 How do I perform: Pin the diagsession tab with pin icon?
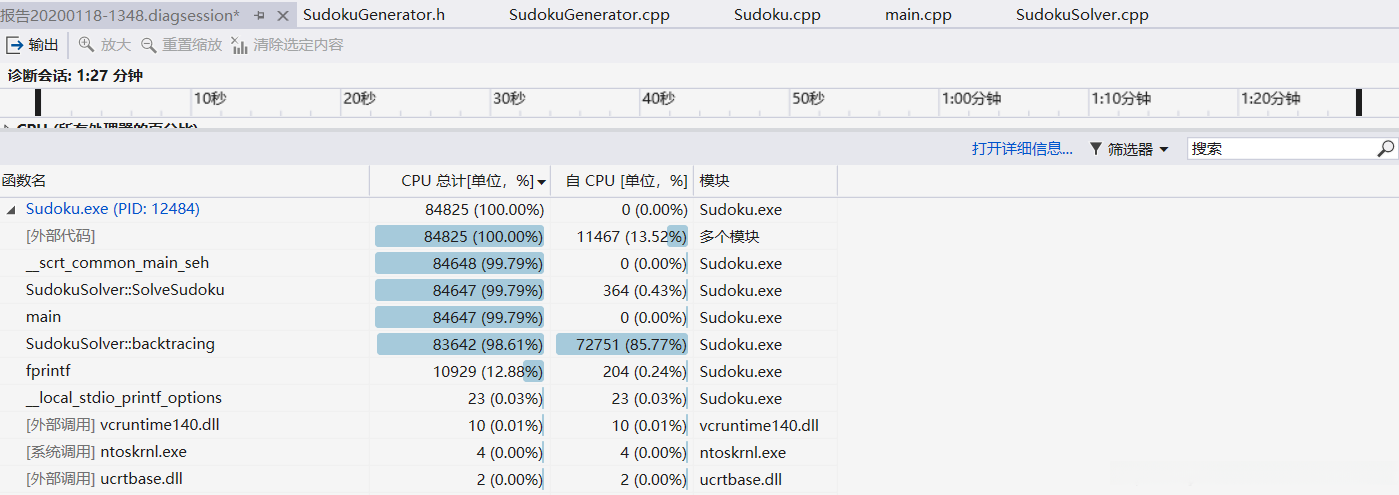tap(259, 15)
